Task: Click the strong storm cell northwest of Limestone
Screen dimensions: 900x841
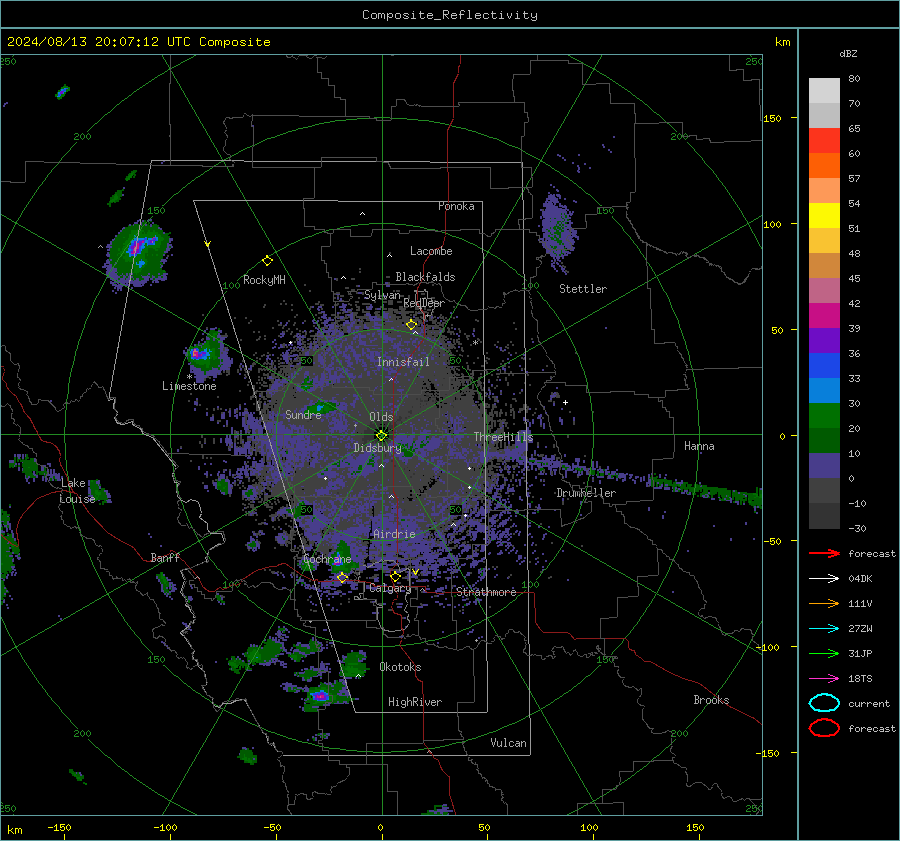Action: (138, 254)
